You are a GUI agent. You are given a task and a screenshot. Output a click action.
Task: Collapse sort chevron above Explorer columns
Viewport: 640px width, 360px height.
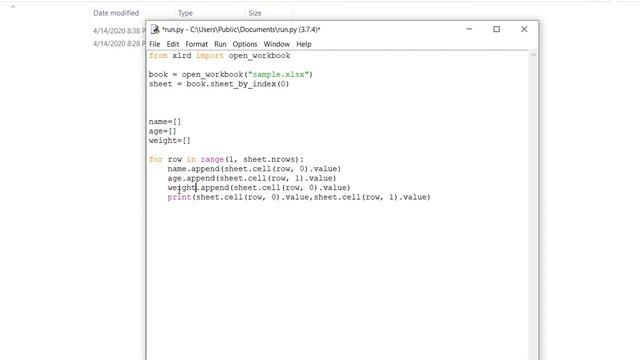click(x=13, y=7)
